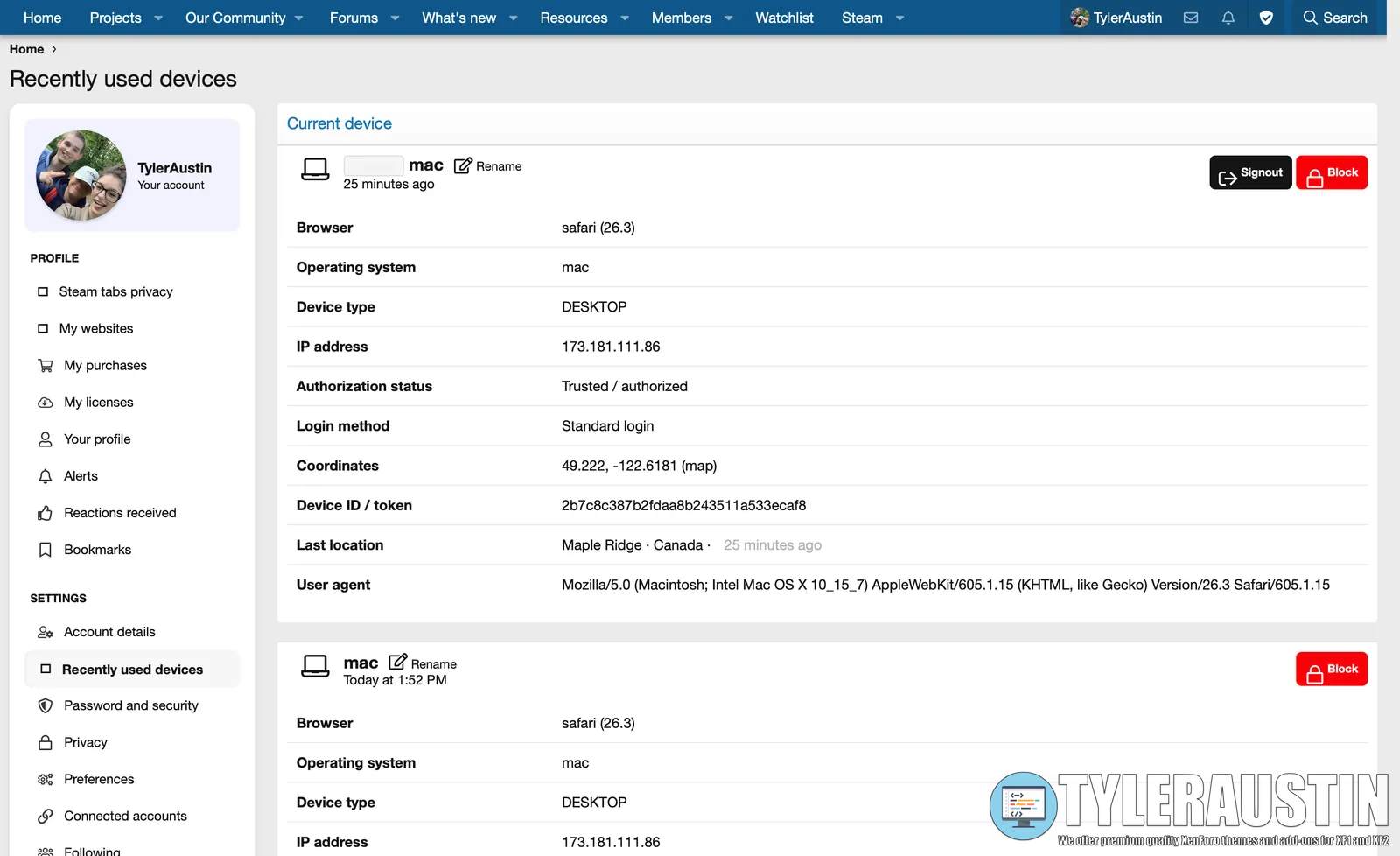Click rename icon for second mac device
1400x856 pixels.
coord(398,663)
